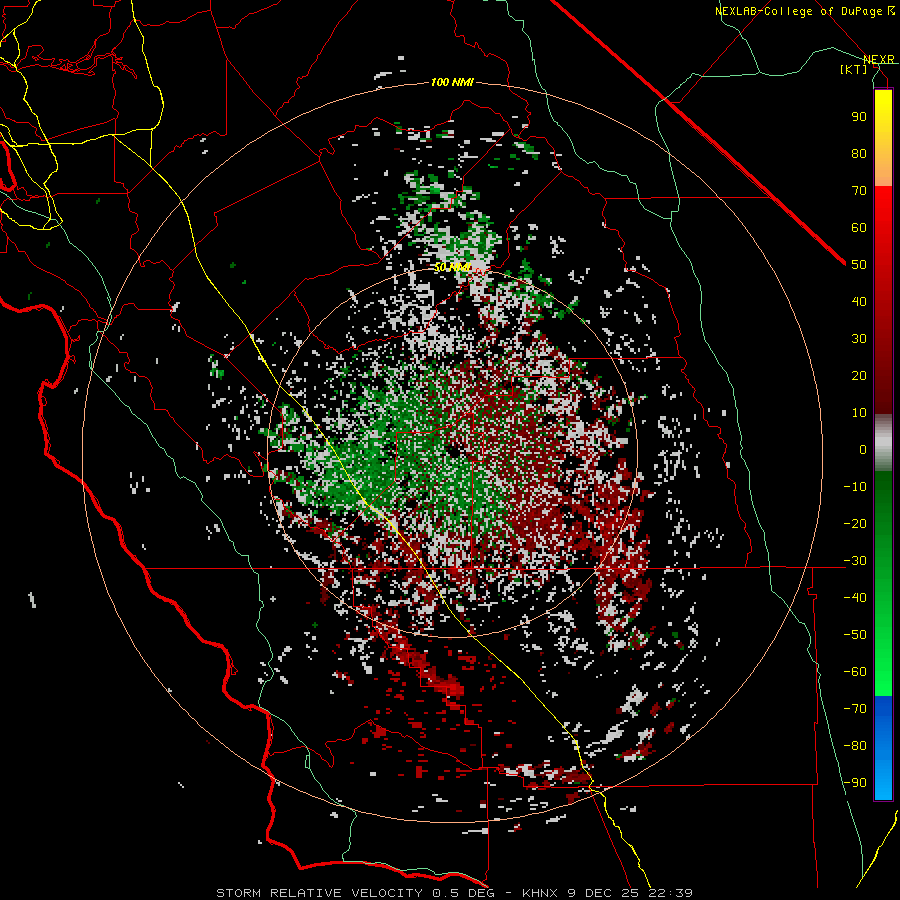This screenshot has width=900, height=900.
Task: Select the -90 value on the velocity scale
Action: pyautogui.click(x=855, y=783)
